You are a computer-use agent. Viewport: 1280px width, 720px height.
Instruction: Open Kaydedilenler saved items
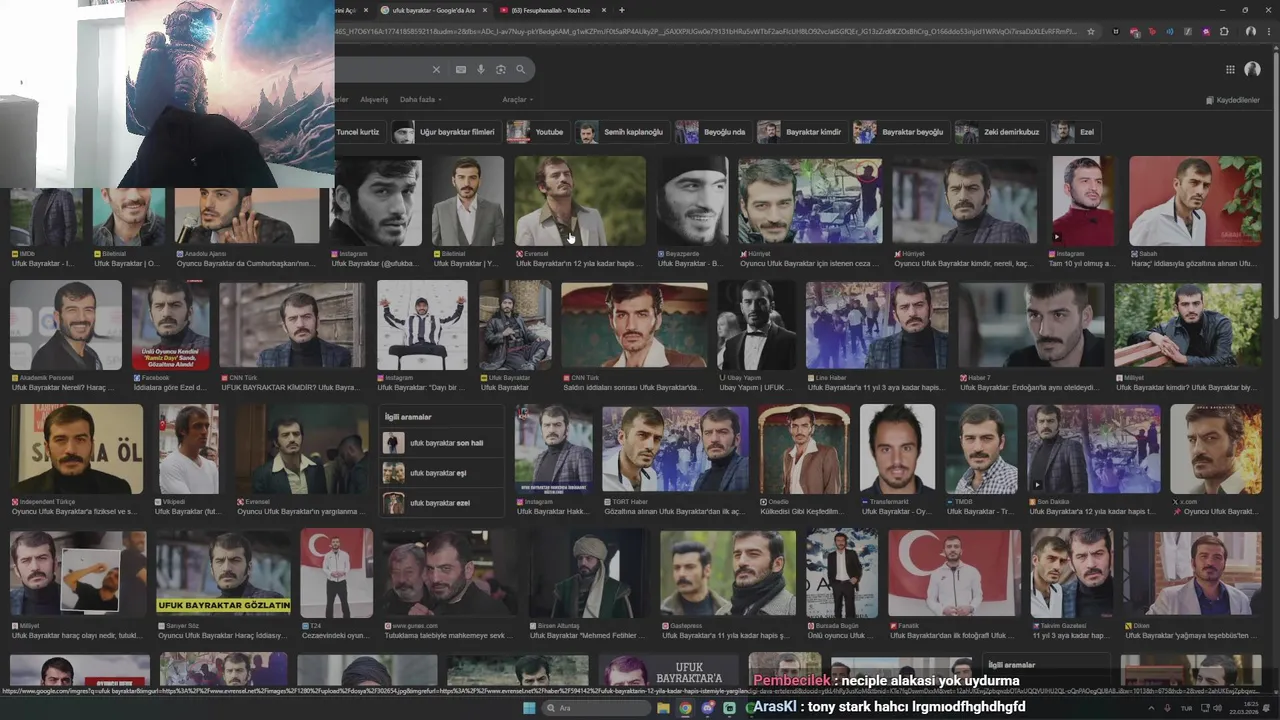coord(1233,100)
